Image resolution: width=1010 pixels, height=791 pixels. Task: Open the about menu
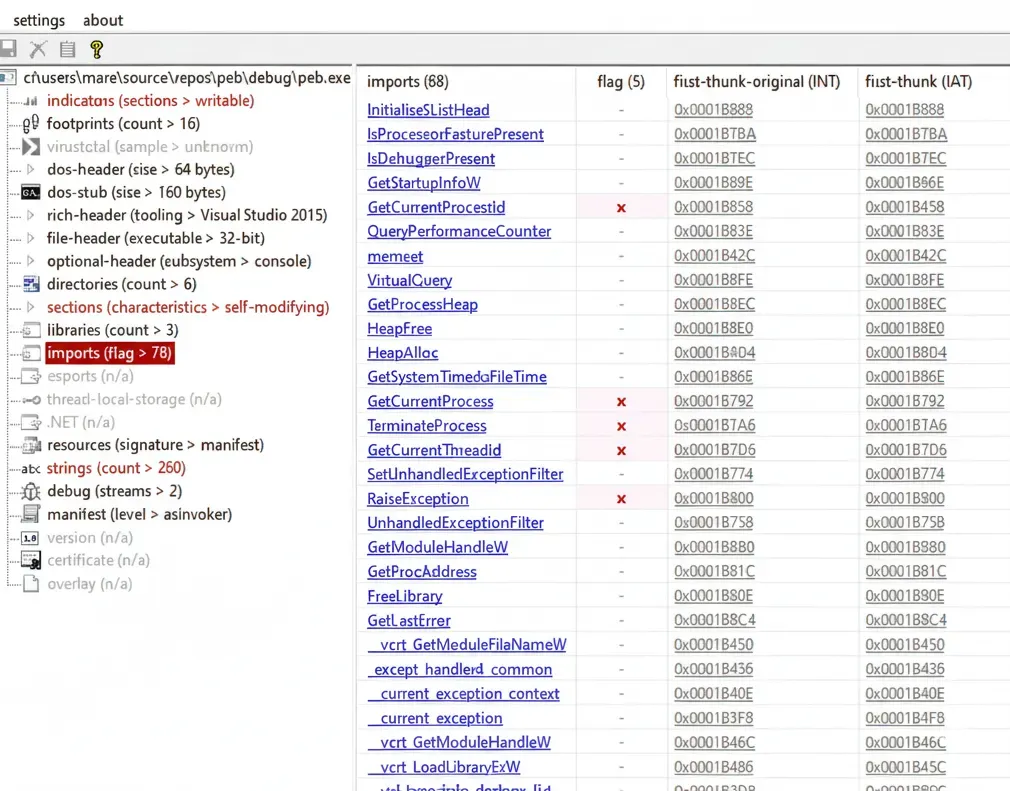click(103, 20)
